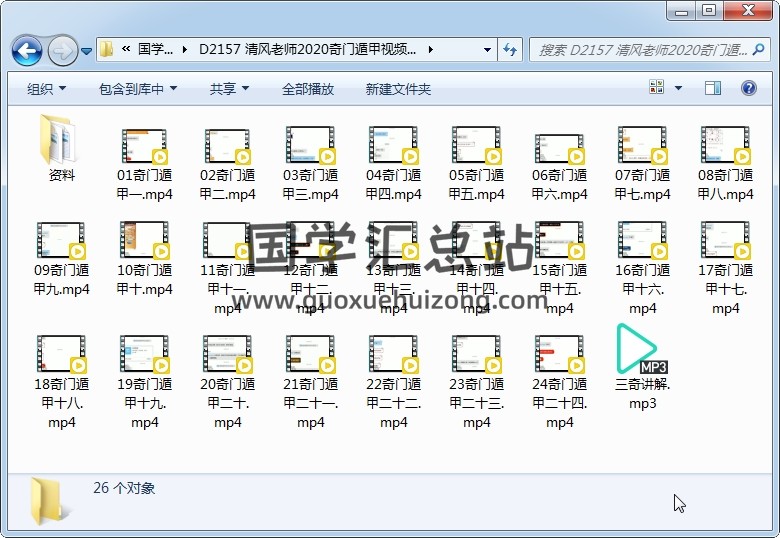
Task: Click 全部播放 to play all
Action: coord(307,89)
